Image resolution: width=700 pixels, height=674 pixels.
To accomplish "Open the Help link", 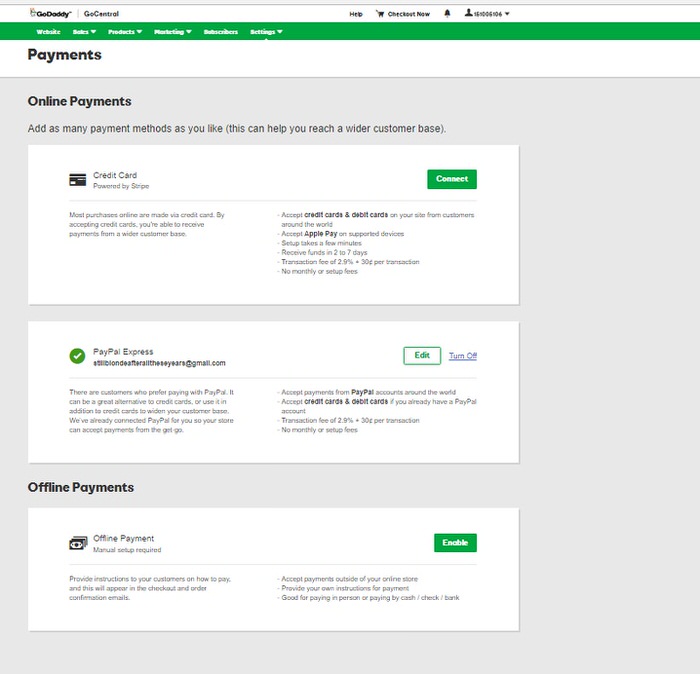I will point(356,14).
